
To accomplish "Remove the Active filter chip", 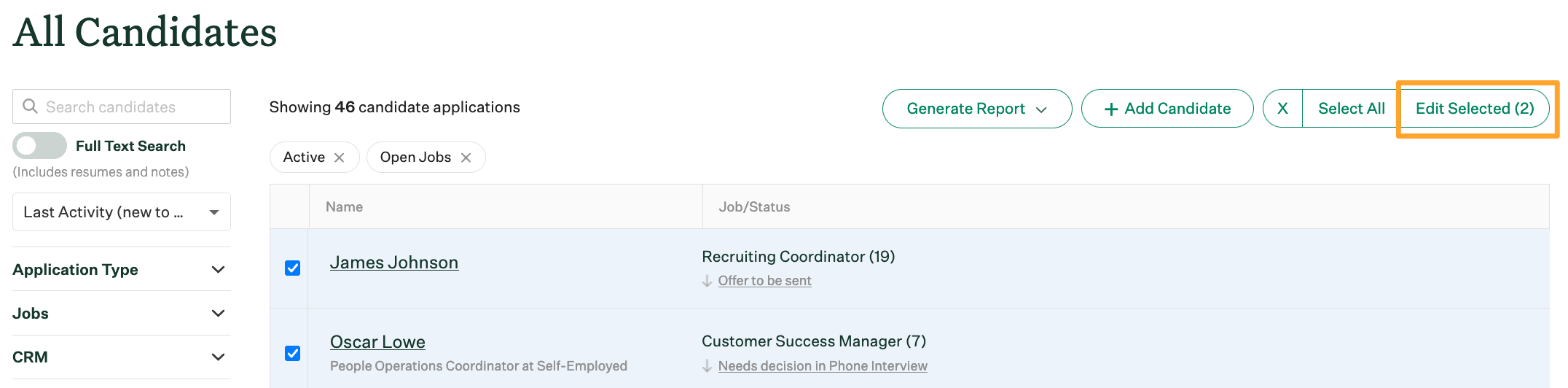I will coord(339,158).
